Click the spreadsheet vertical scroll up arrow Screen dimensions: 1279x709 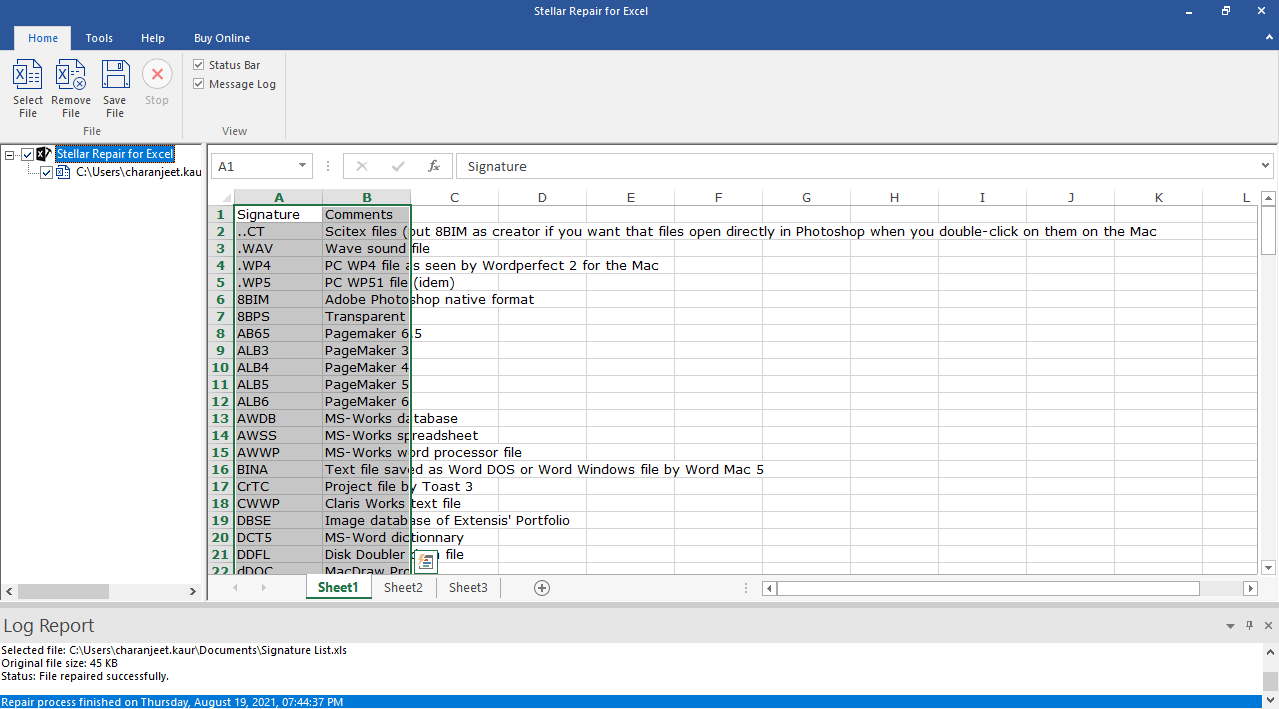pos(1268,197)
